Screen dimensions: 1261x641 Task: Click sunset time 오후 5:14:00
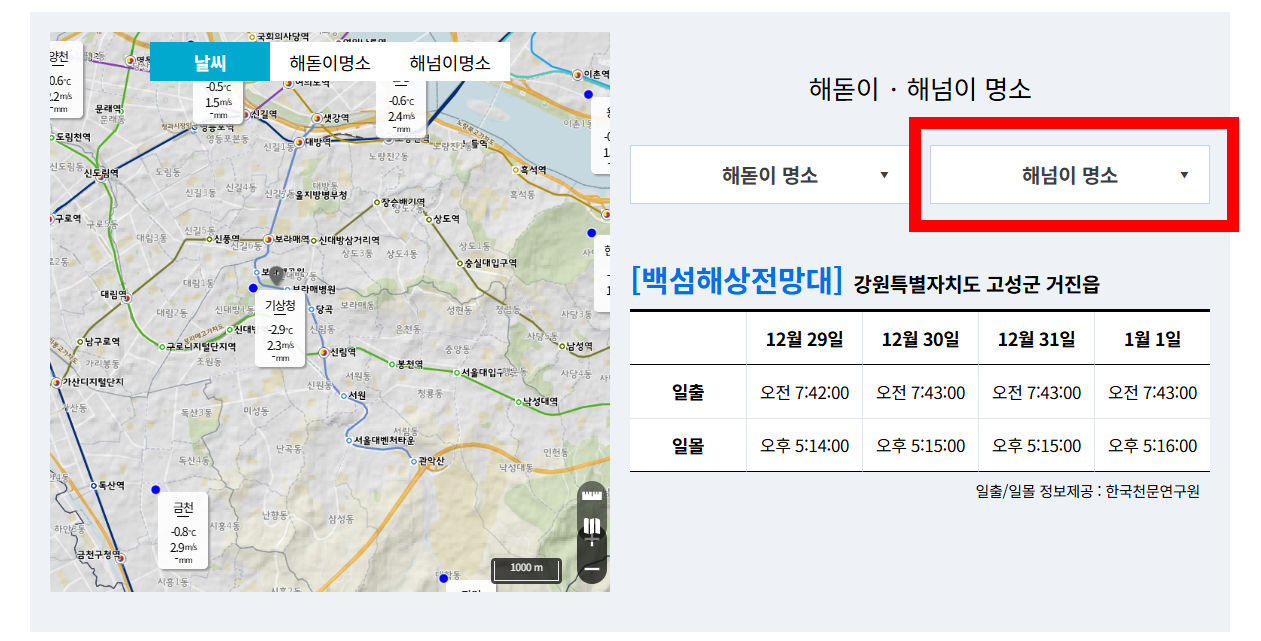click(804, 446)
